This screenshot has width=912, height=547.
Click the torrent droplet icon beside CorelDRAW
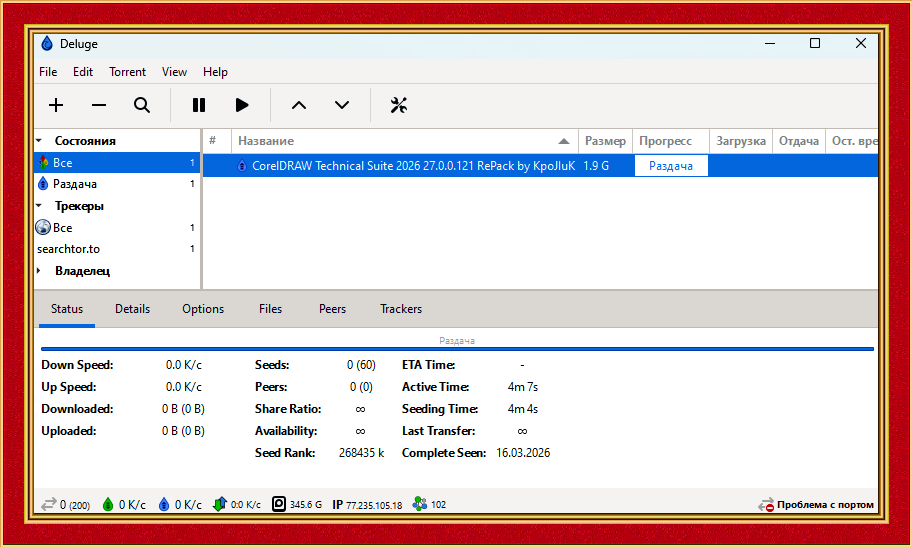pos(242,166)
